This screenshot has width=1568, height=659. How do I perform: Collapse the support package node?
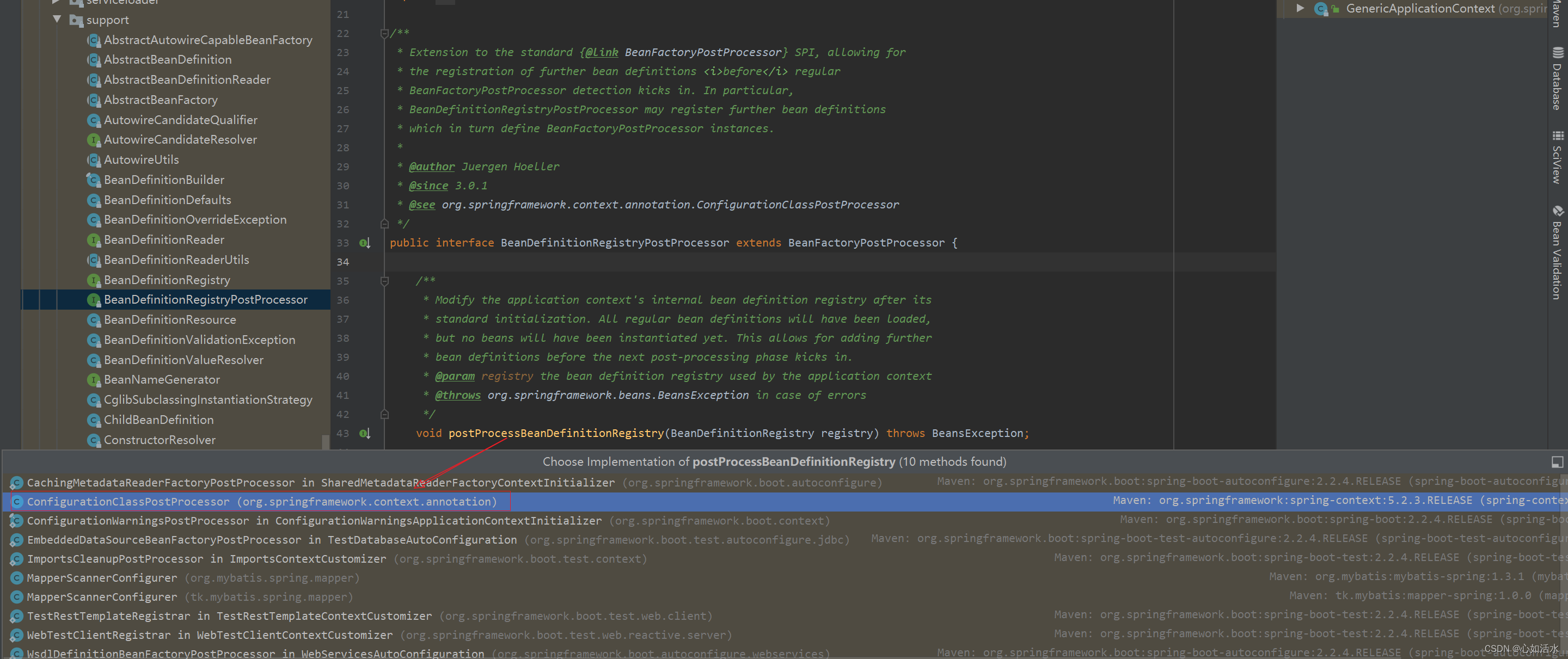coord(58,20)
